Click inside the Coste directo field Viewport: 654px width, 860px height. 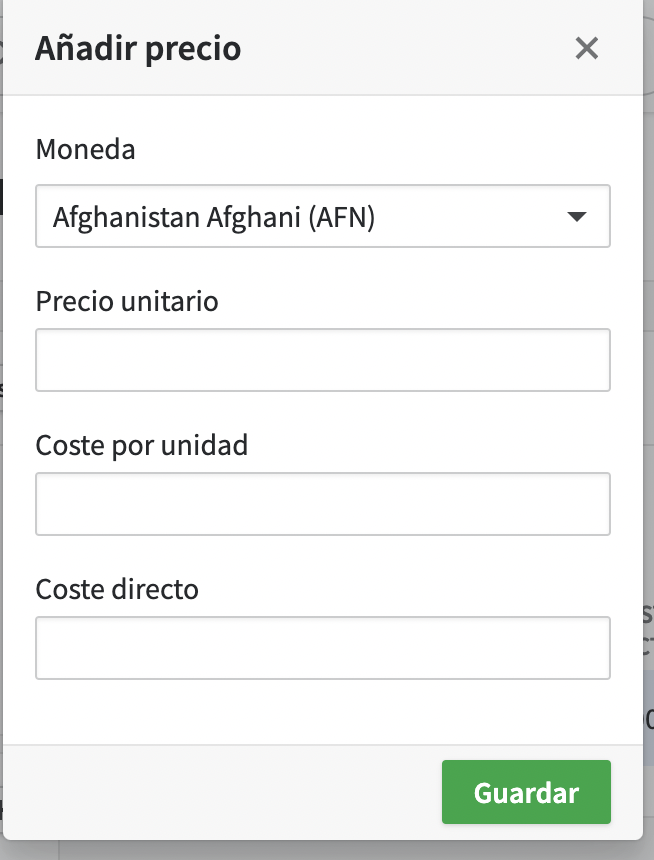(322, 648)
